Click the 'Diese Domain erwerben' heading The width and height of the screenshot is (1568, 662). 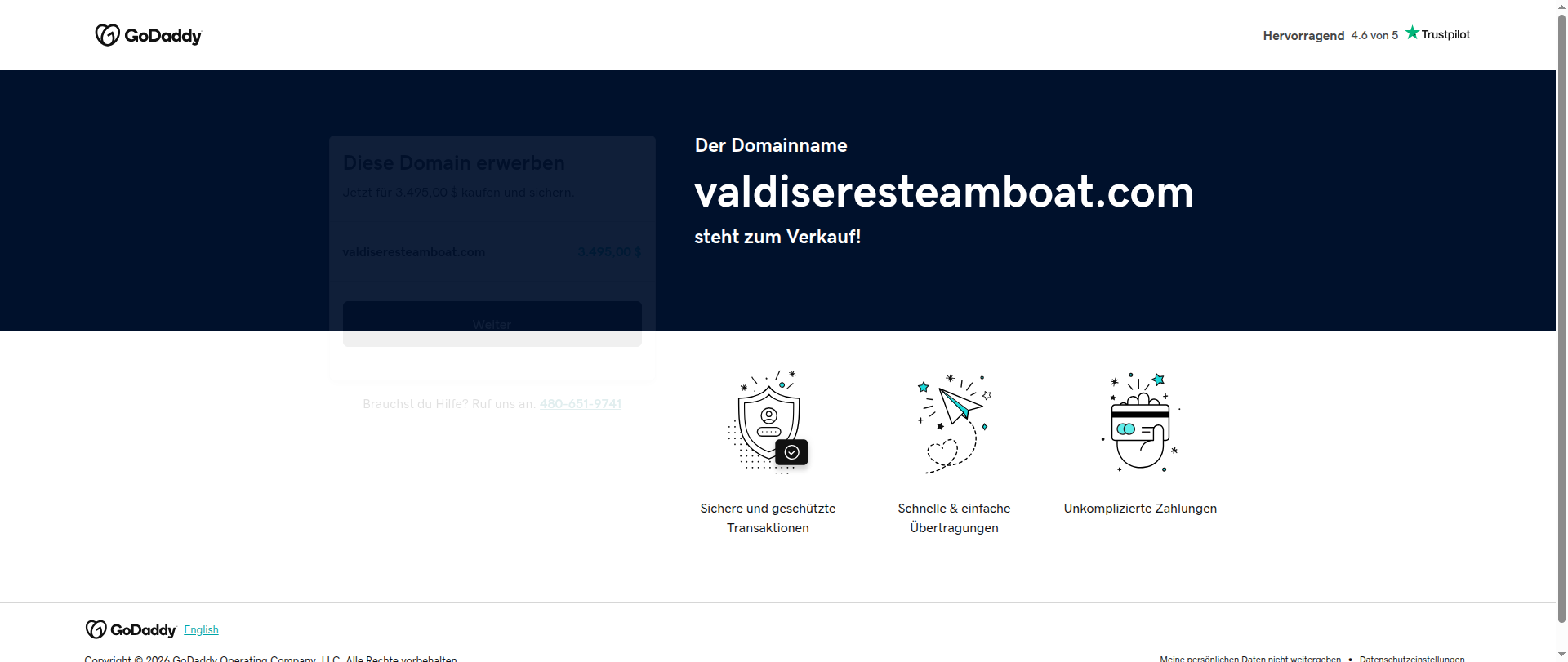[453, 163]
